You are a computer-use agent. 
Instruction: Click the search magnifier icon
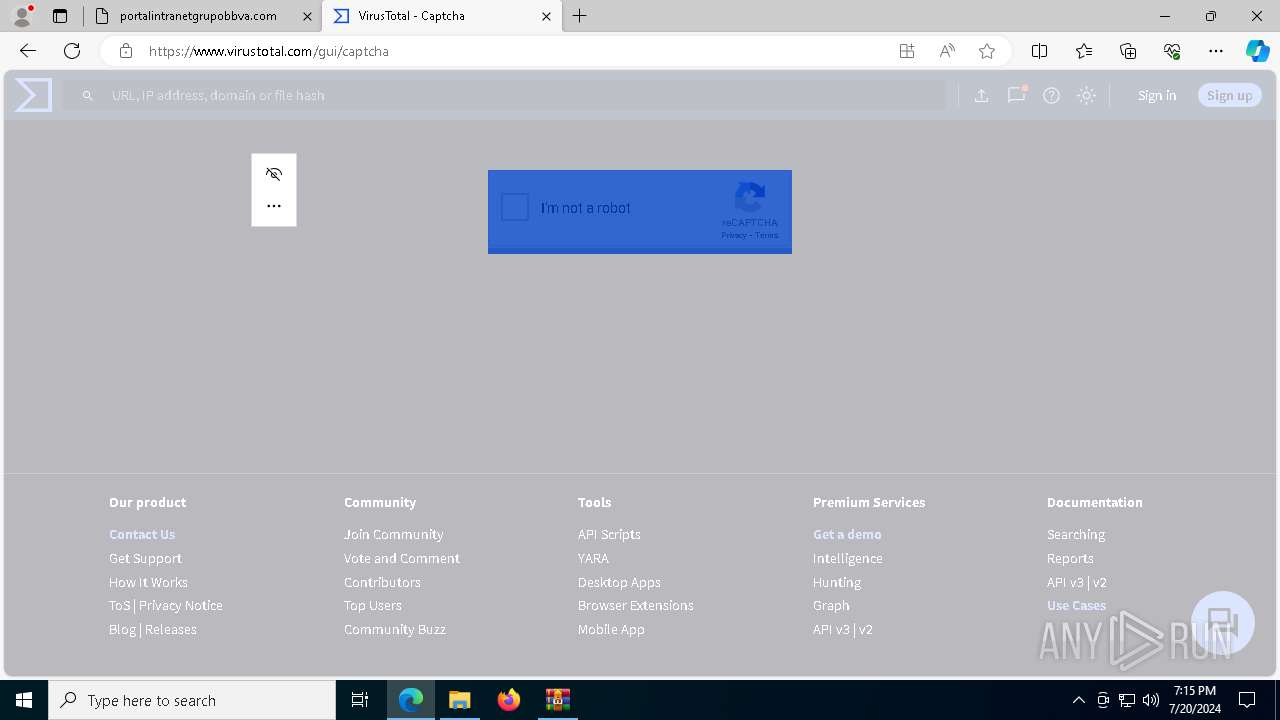point(88,96)
